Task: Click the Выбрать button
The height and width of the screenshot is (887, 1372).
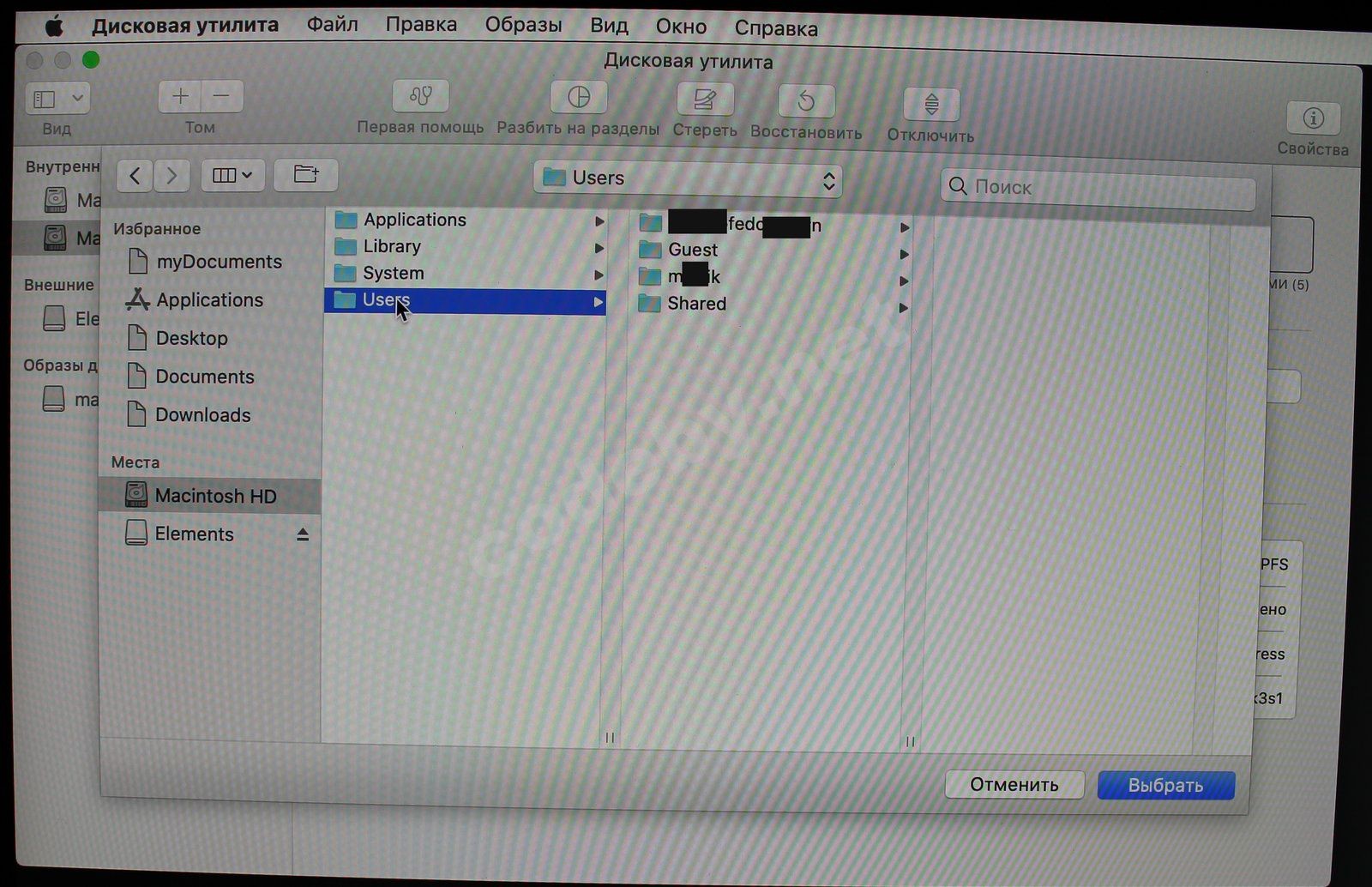Action: [x=1166, y=785]
